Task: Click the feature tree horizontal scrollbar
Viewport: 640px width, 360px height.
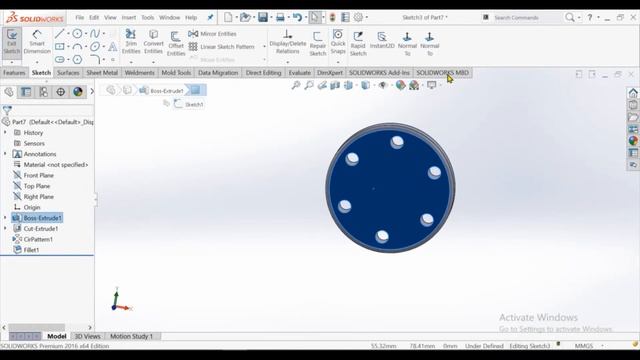Action: coord(36,327)
